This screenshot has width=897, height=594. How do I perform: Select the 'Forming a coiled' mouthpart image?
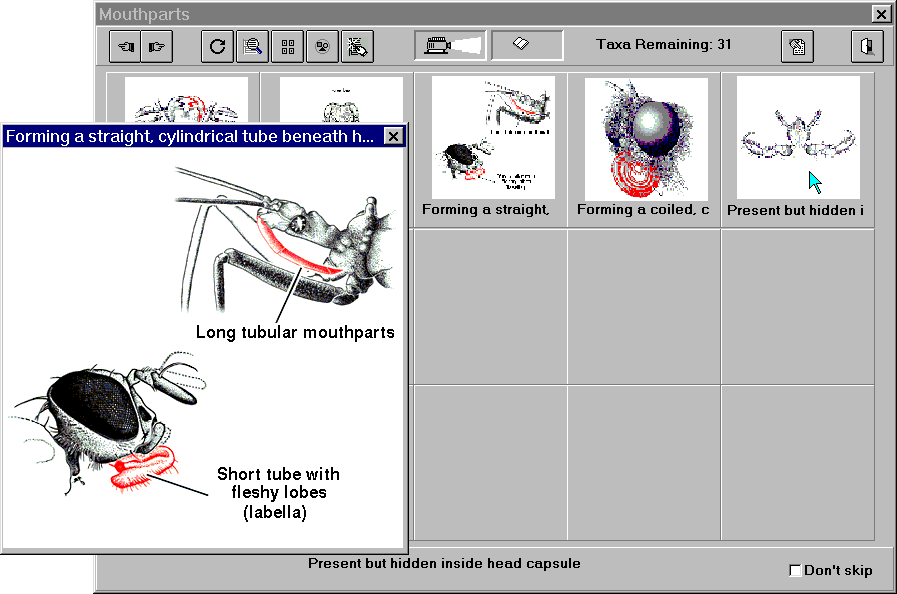click(x=646, y=138)
